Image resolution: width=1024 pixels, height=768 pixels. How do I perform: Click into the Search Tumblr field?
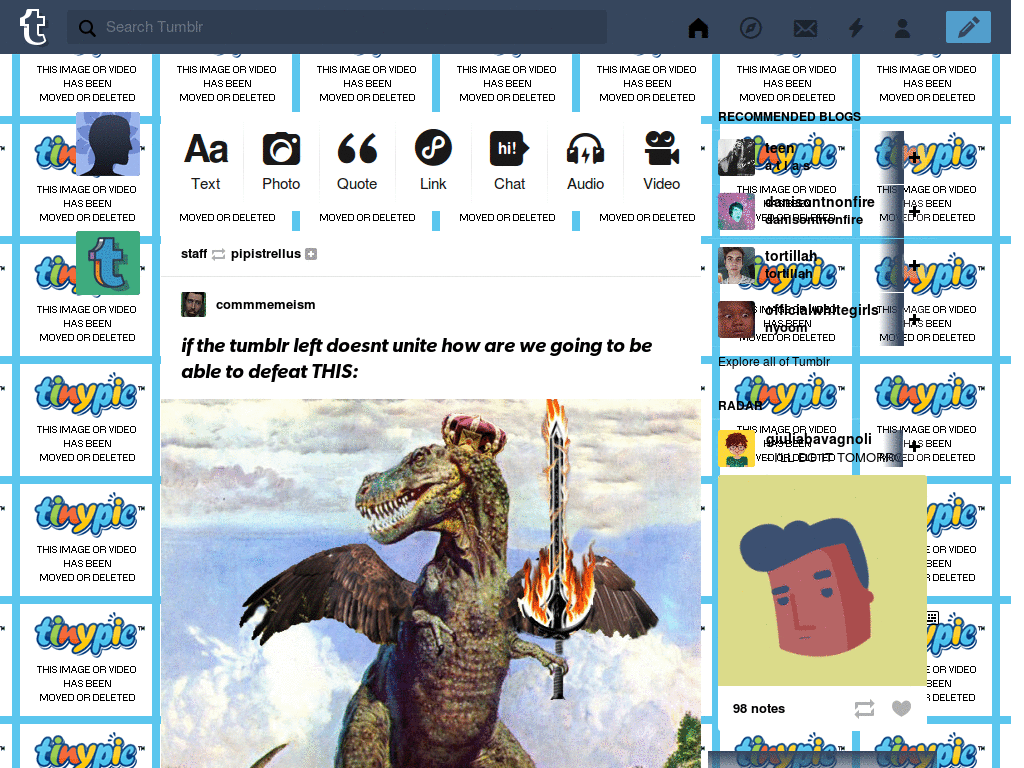pyautogui.click(x=337, y=27)
